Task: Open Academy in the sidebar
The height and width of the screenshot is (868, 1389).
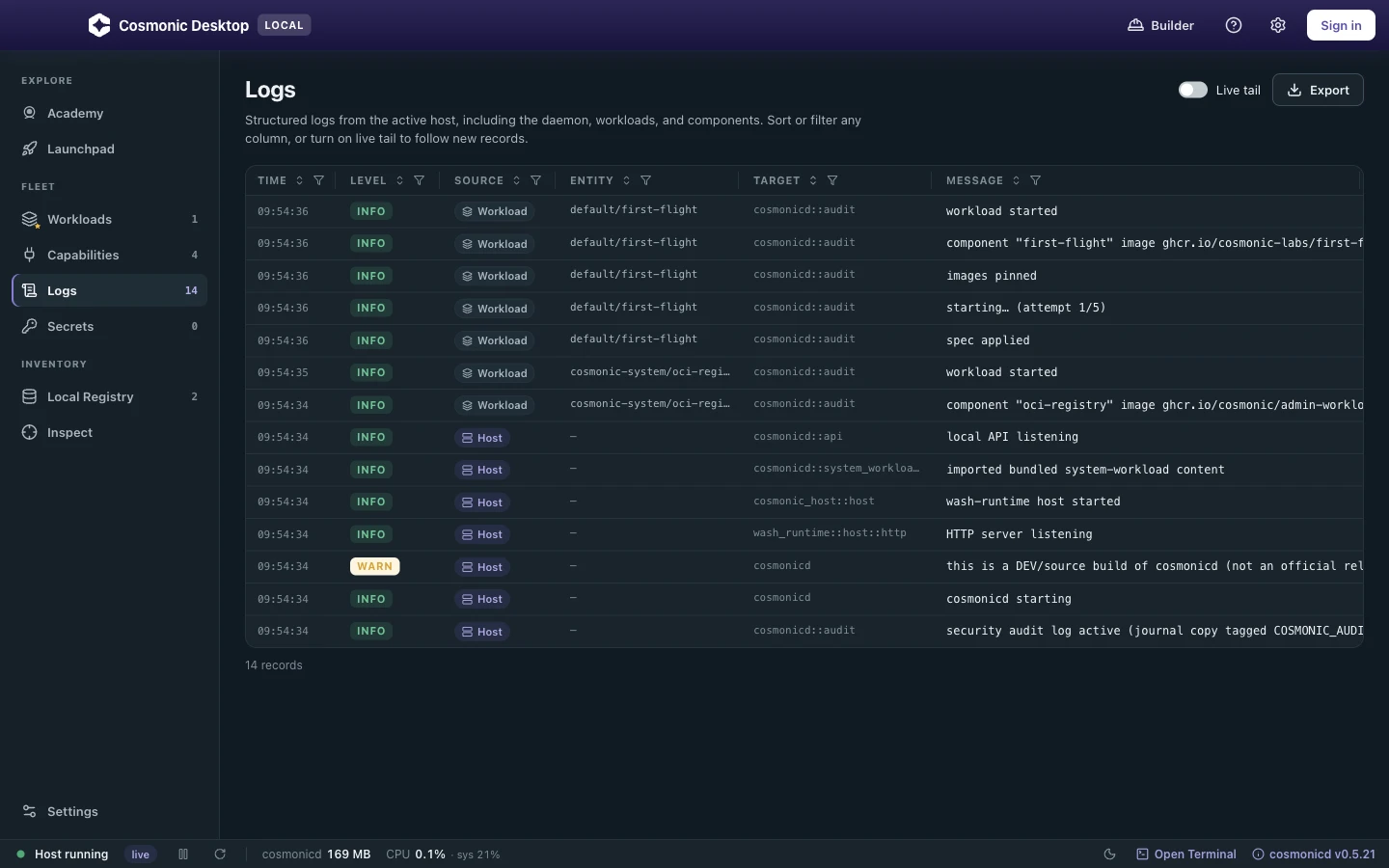Action: (109, 113)
